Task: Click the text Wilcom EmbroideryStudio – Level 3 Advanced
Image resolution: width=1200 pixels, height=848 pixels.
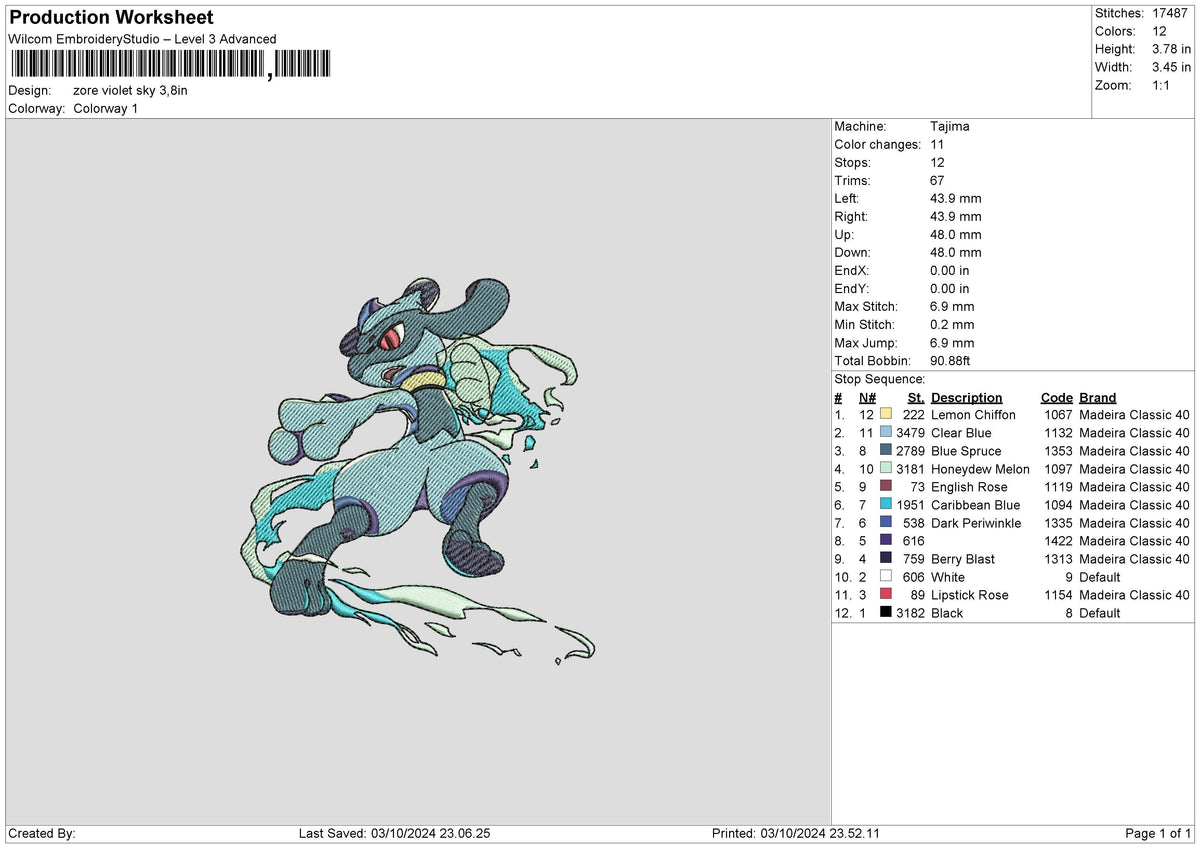Action: pyautogui.click(x=142, y=39)
